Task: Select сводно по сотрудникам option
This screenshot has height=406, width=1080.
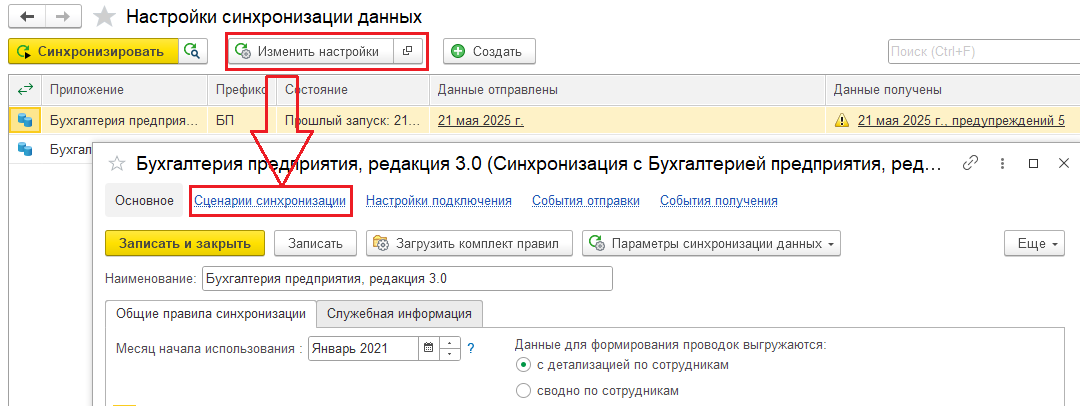Action: 598,391
